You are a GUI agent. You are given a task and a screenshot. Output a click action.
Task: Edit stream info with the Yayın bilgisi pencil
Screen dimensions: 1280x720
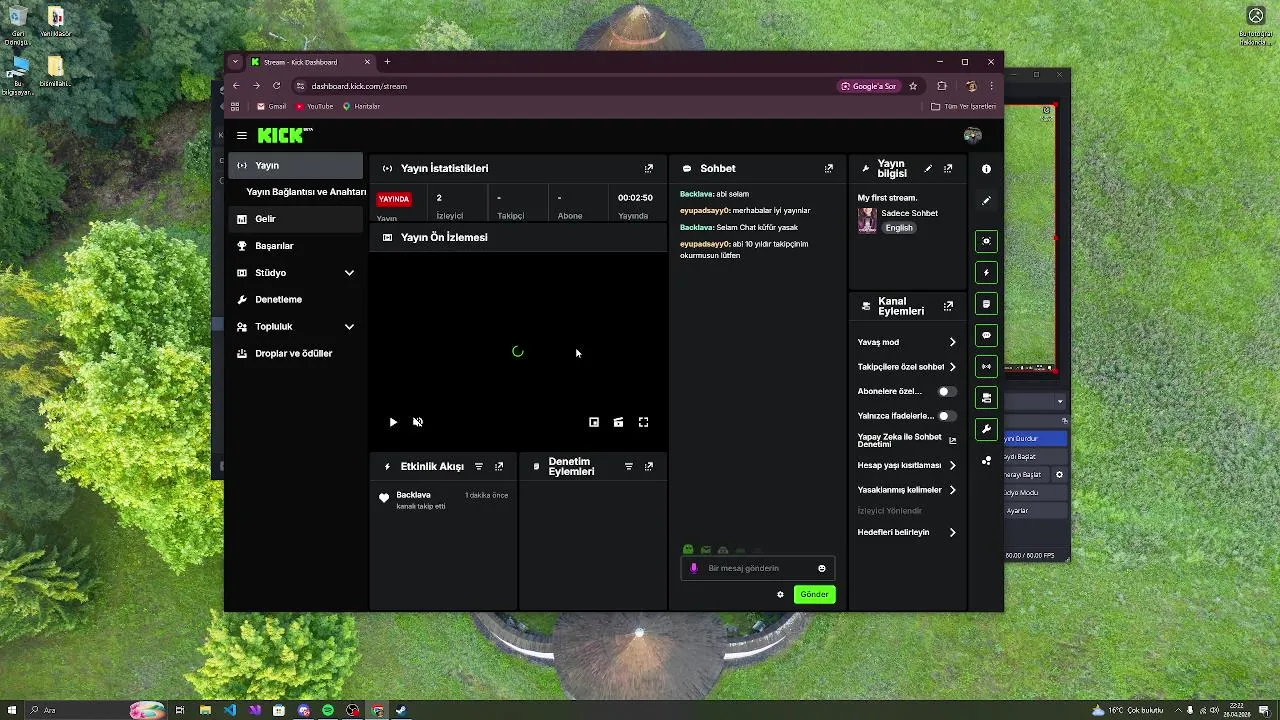click(x=928, y=168)
